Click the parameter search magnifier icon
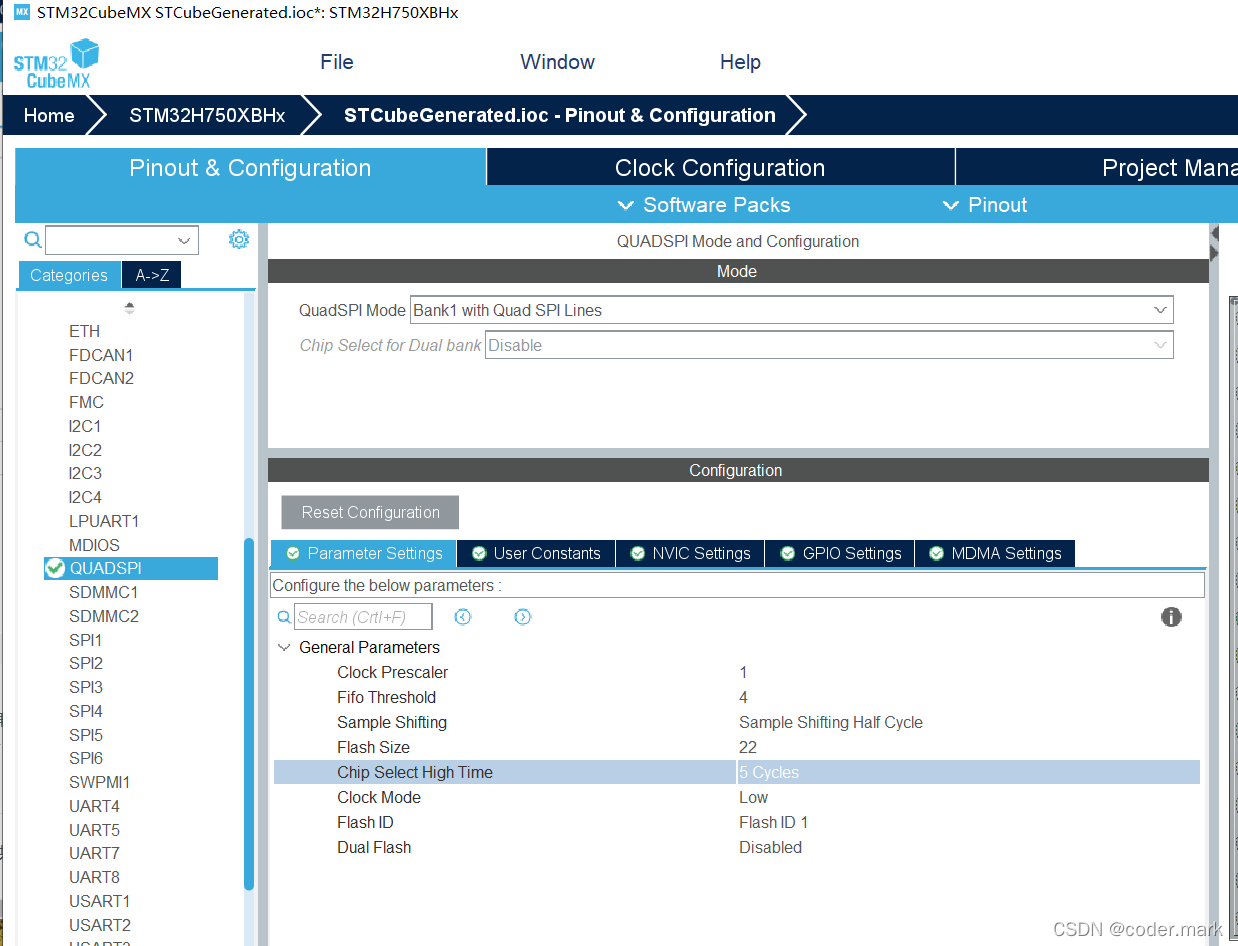The height and width of the screenshot is (946, 1238). (x=284, y=617)
